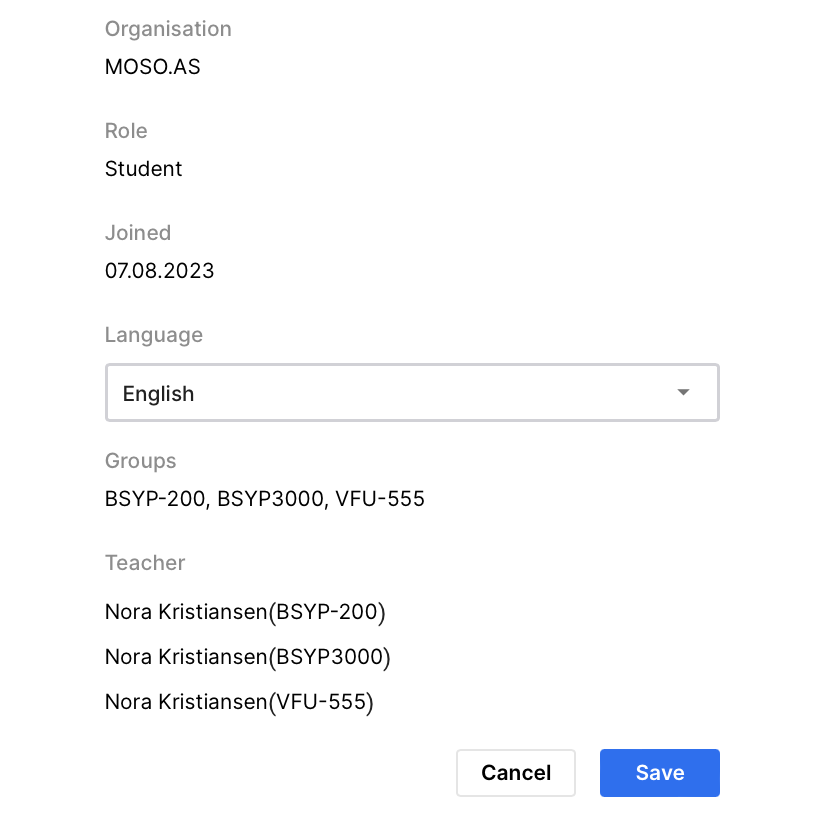Select teacher Nora Kristiansen(VFU-555)
820x824 pixels.
pyautogui.click(x=239, y=703)
